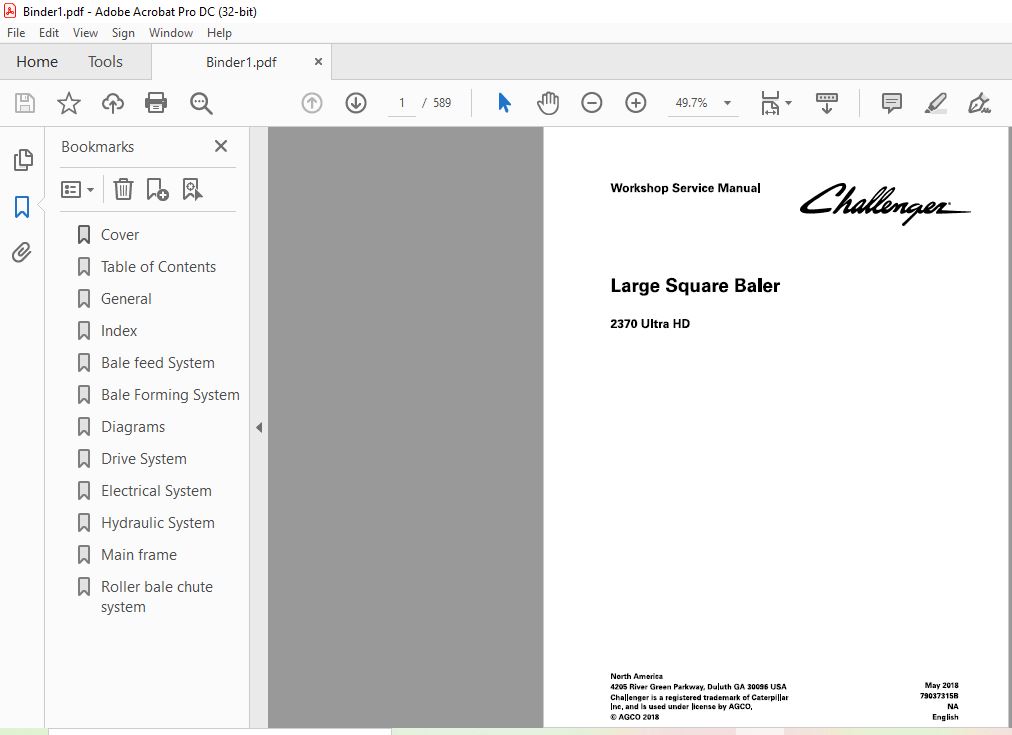Click the Large Square Baler heading
This screenshot has height=735, width=1012.
tap(695, 286)
